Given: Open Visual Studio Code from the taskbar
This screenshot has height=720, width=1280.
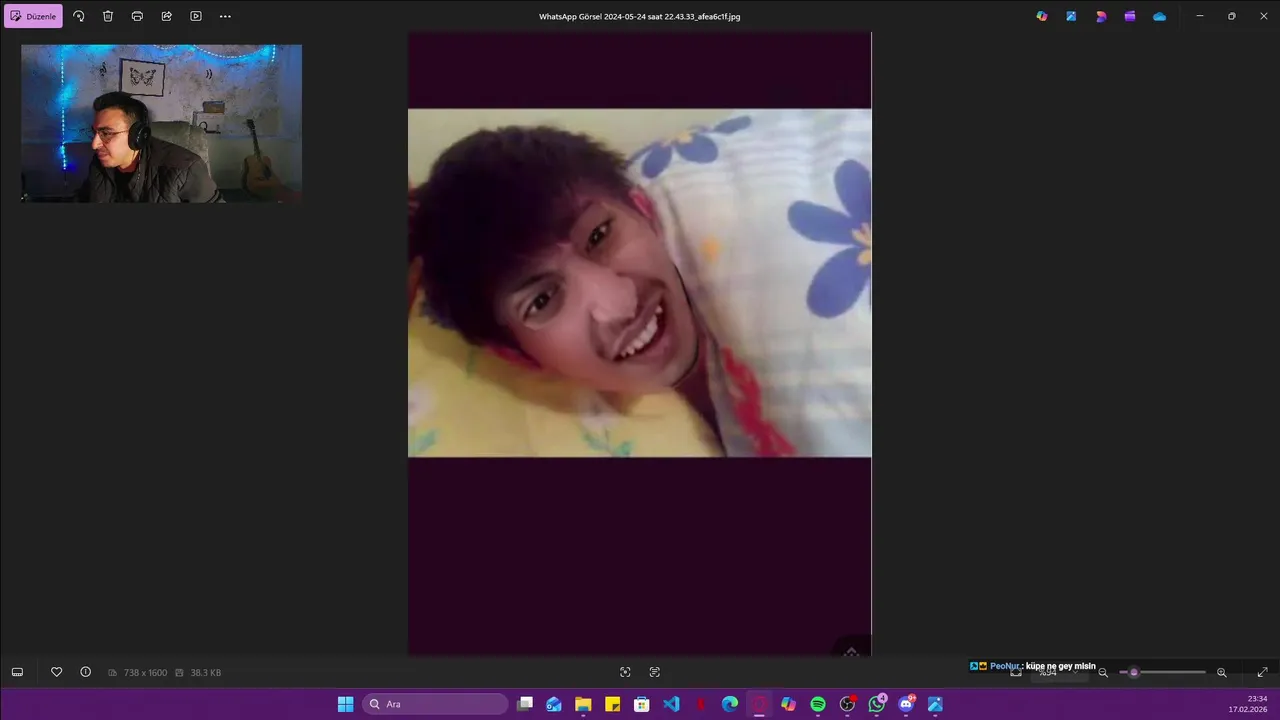Looking at the screenshot, I should pos(671,704).
